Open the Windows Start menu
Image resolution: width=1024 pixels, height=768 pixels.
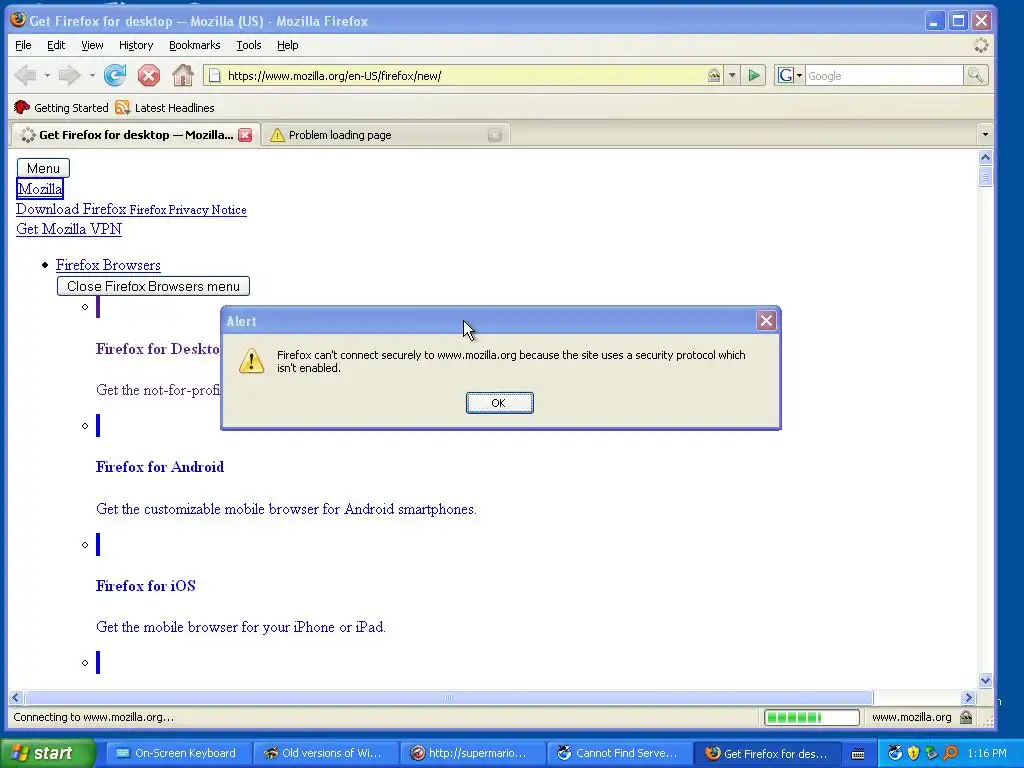tap(48, 753)
